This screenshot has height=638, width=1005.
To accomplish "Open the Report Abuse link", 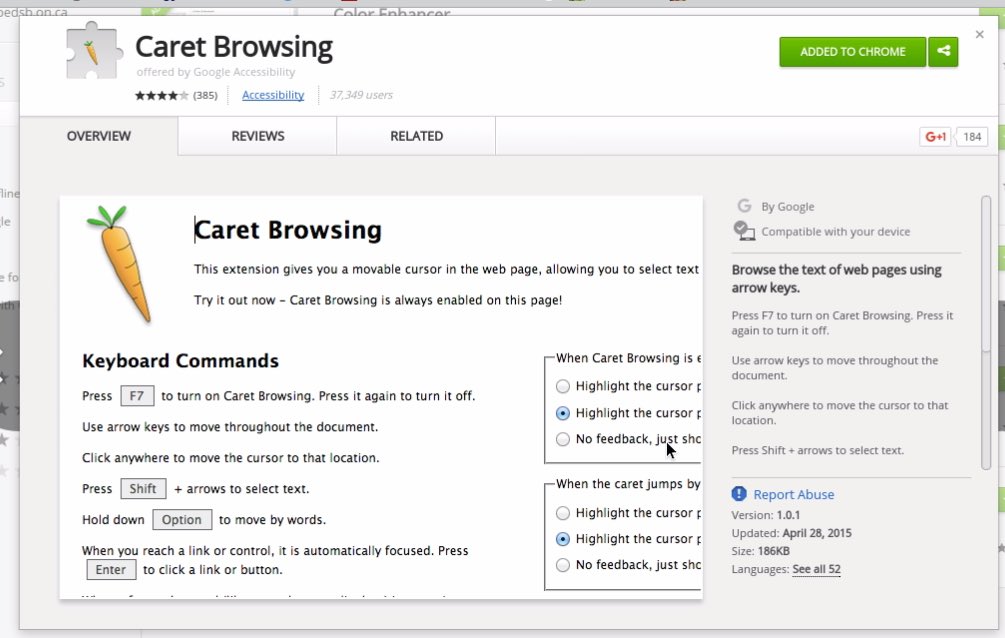I will [x=793, y=494].
